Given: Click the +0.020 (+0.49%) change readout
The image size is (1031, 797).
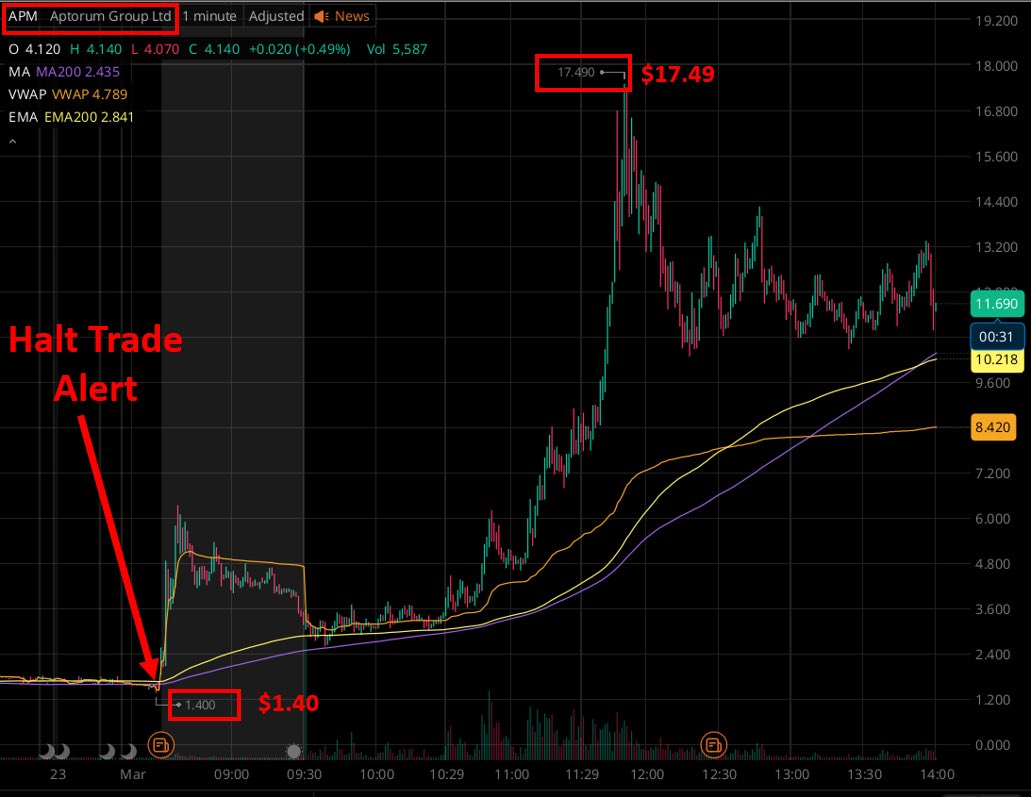Looking at the screenshot, I should (299, 49).
